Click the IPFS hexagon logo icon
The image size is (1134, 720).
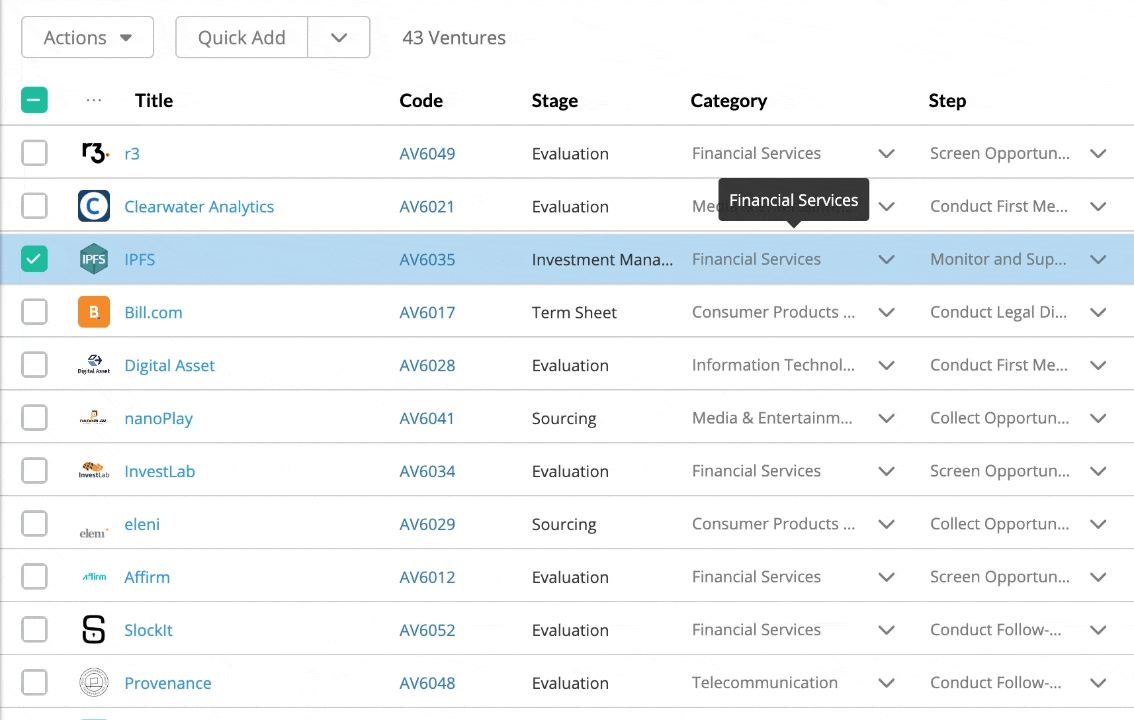94,259
